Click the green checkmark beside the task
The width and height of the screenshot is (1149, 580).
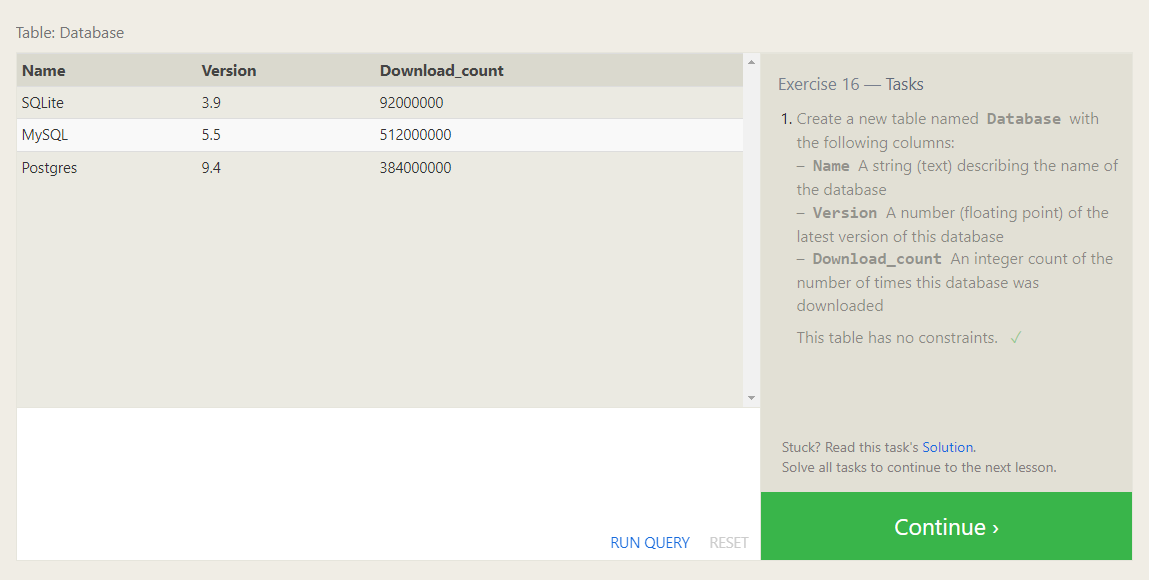tap(1015, 338)
